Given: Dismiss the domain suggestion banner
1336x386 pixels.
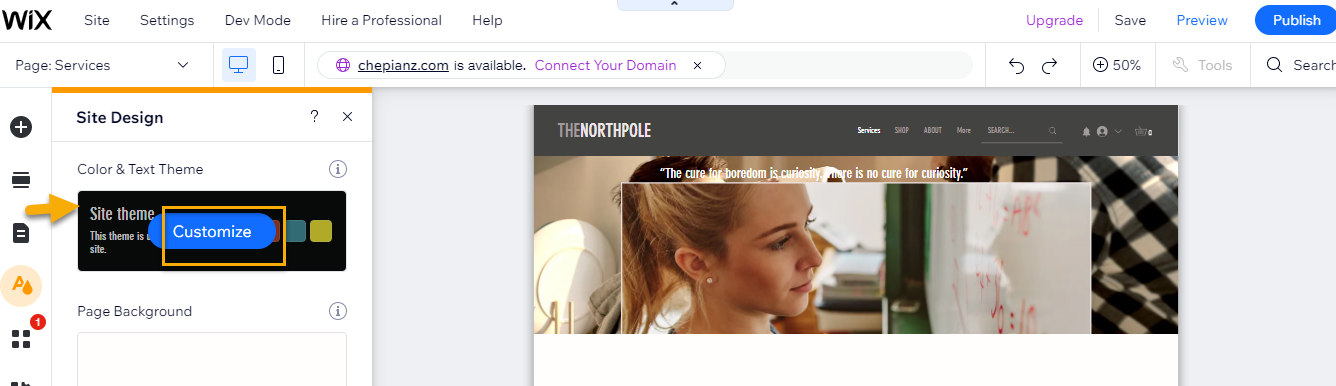Looking at the screenshot, I should tap(697, 65).
